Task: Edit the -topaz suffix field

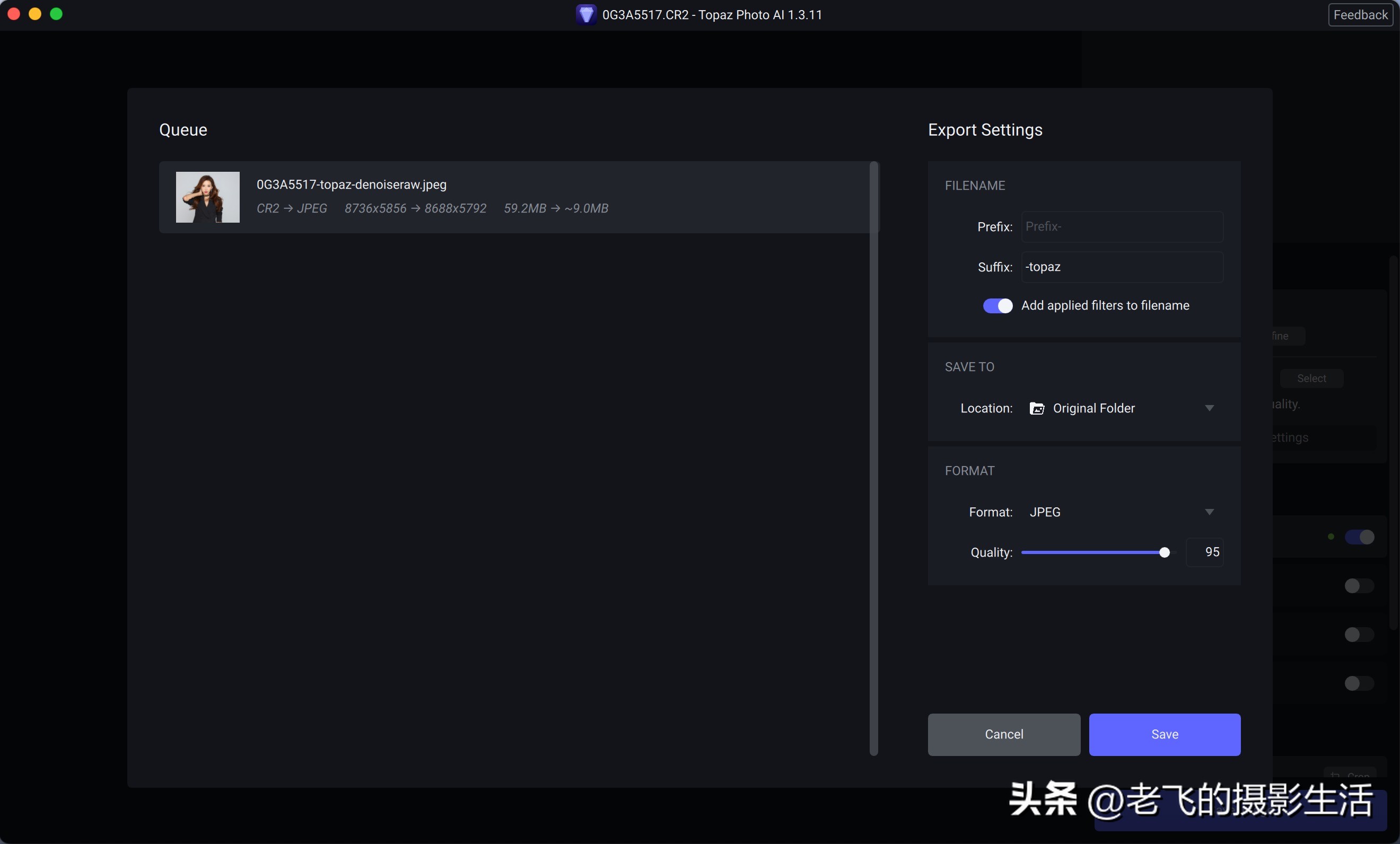Action: click(1122, 266)
